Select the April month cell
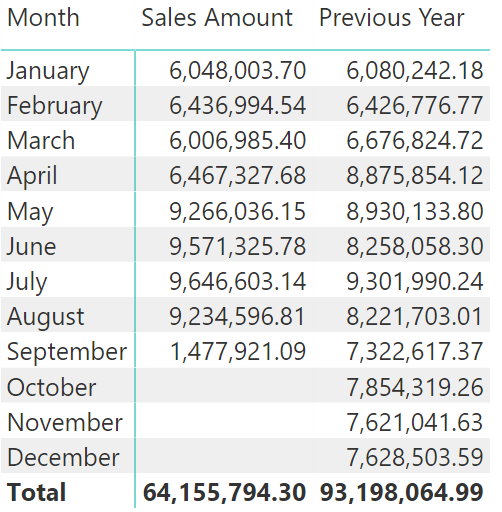The image size is (502, 512). [x=32, y=176]
